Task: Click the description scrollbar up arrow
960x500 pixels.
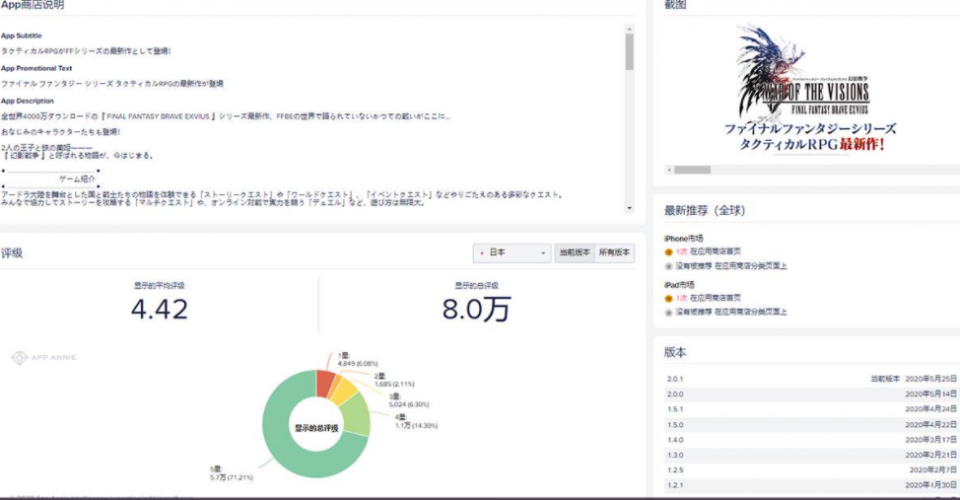Action: click(629, 28)
